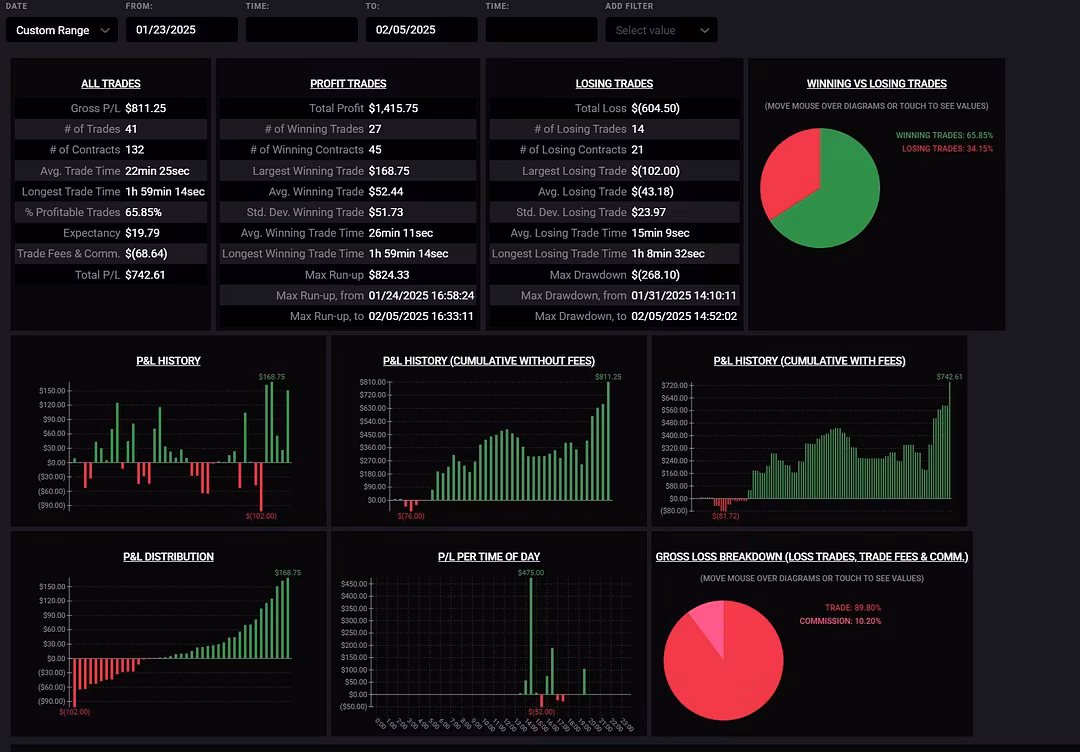Click the Gross Loss Breakdown chart title
Image resolution: width=1080 pixels, height=752 pixels.
(x=811, y=557)
